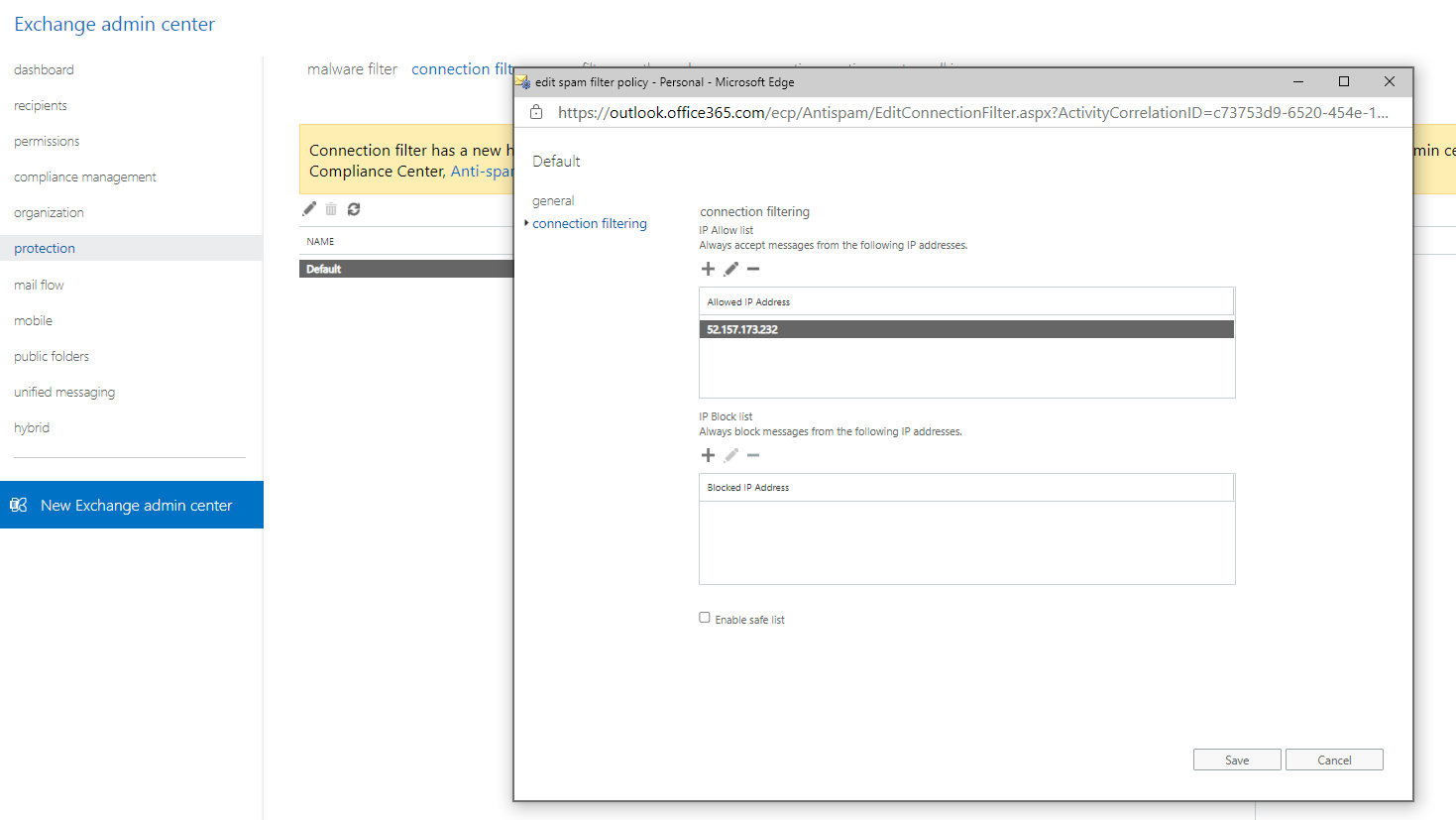1456x820 pixels.
Task: Edit the Default policy in main window
Action: (x=309, y=209)
